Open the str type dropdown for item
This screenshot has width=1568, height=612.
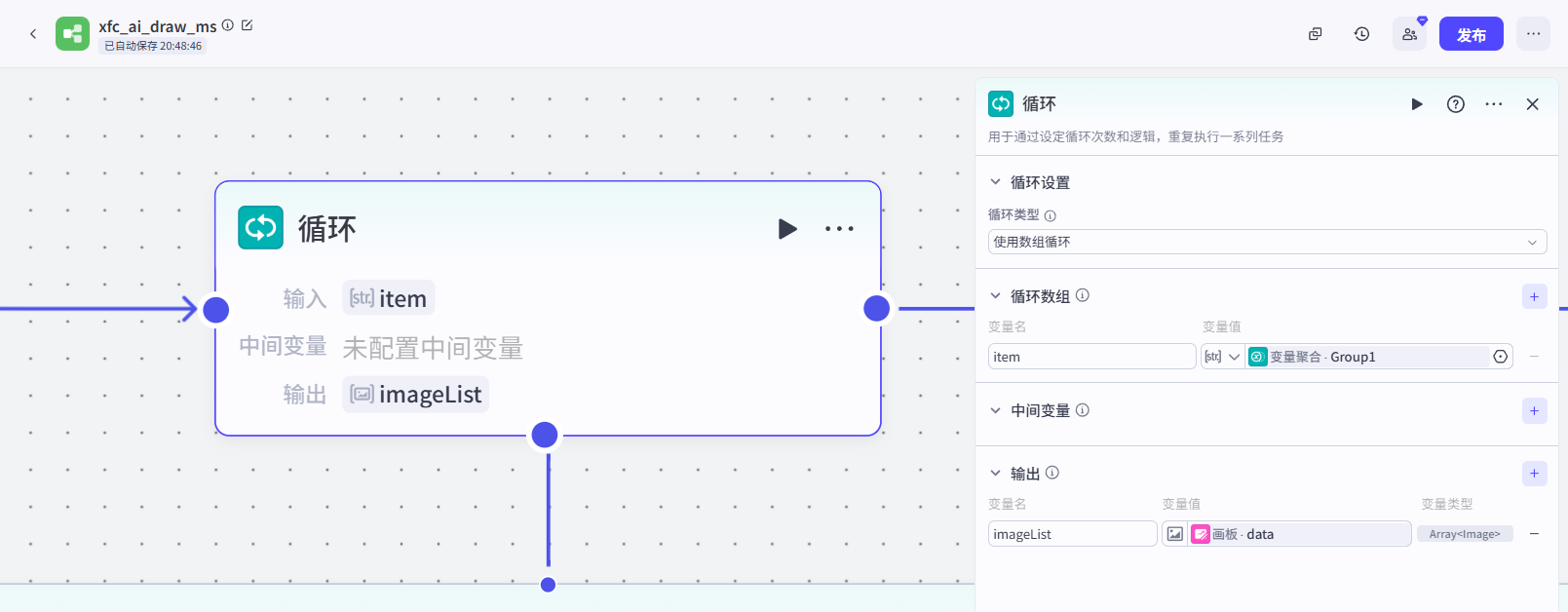pyautogui.click(x=1222, y=357)
